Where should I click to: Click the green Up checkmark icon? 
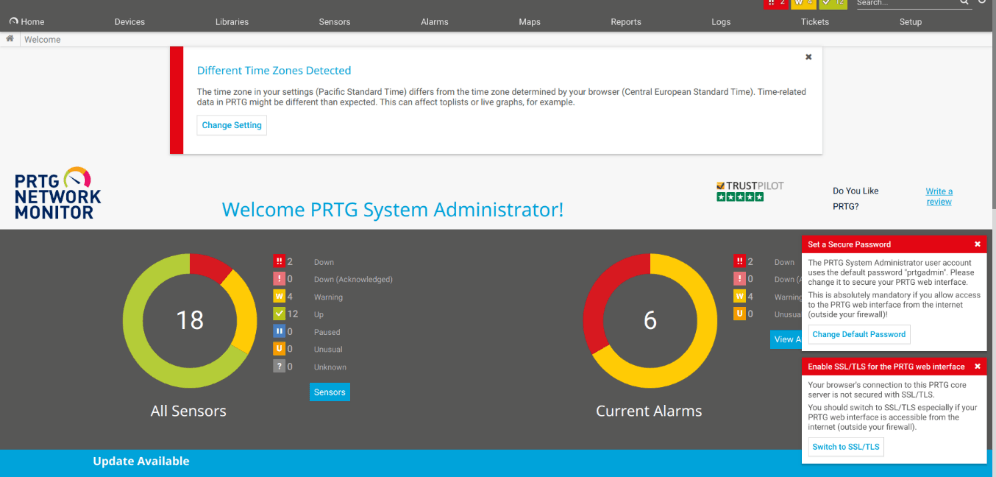tap(279, 314)
